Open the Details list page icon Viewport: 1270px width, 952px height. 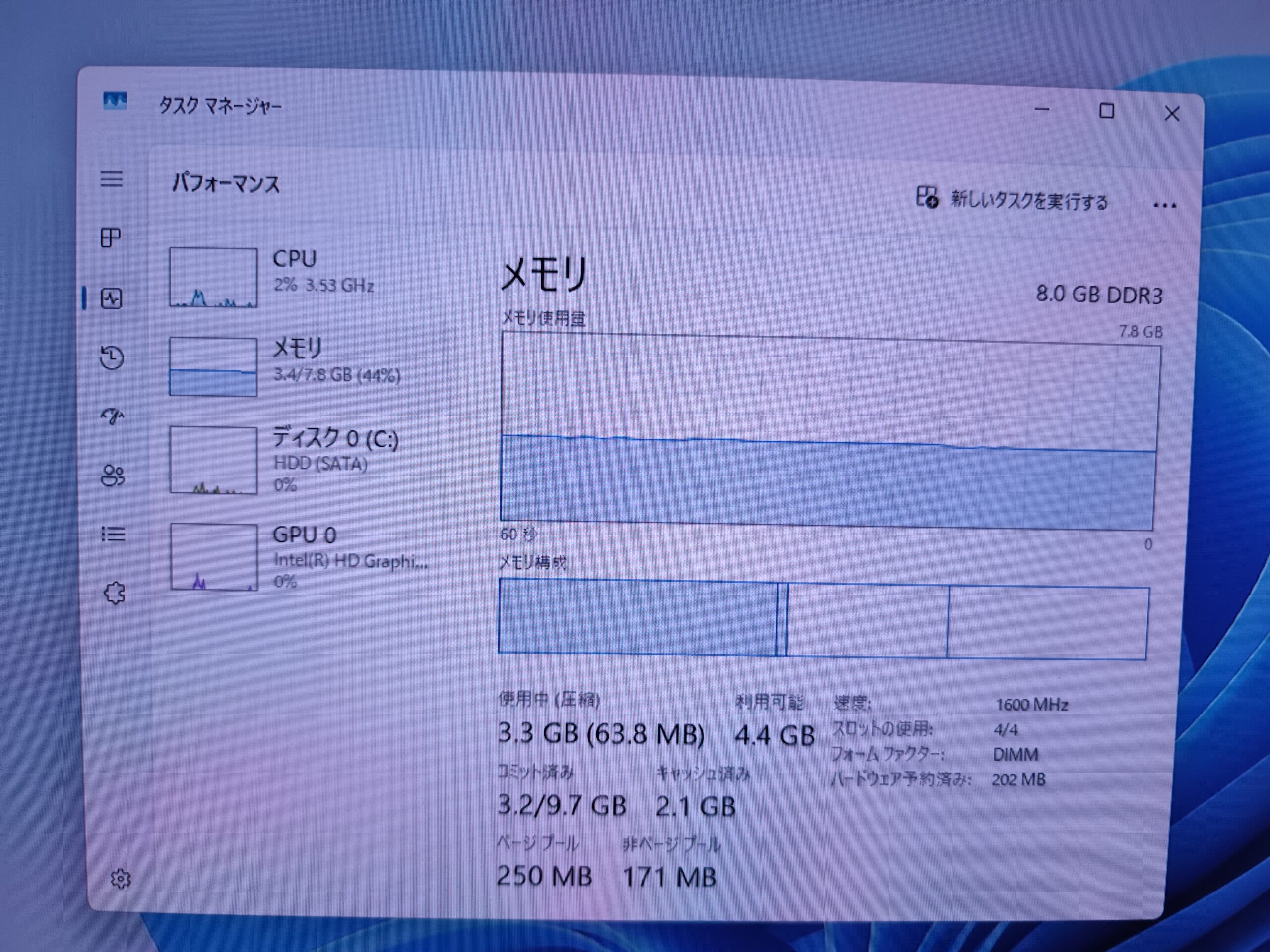[113, 534]
